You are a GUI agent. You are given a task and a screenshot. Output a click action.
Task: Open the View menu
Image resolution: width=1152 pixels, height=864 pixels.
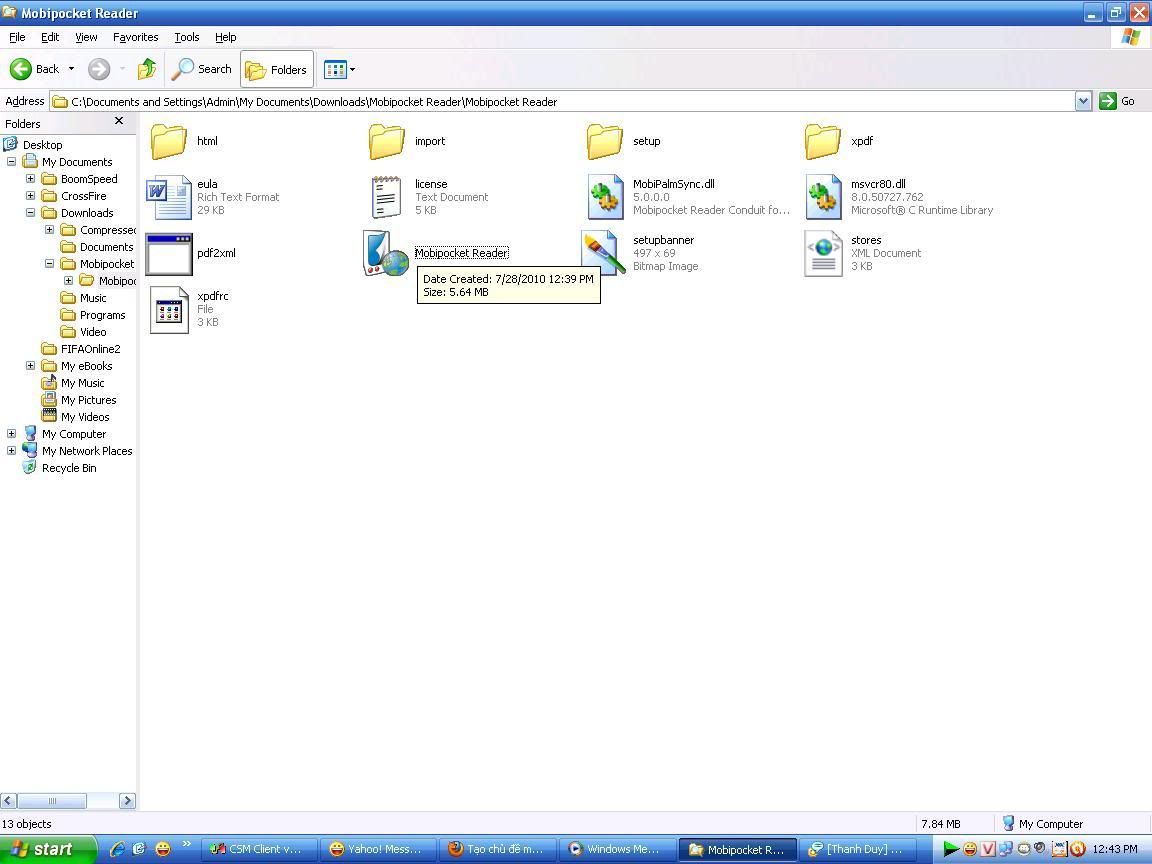pyautogui.click(x=86, y=37)
